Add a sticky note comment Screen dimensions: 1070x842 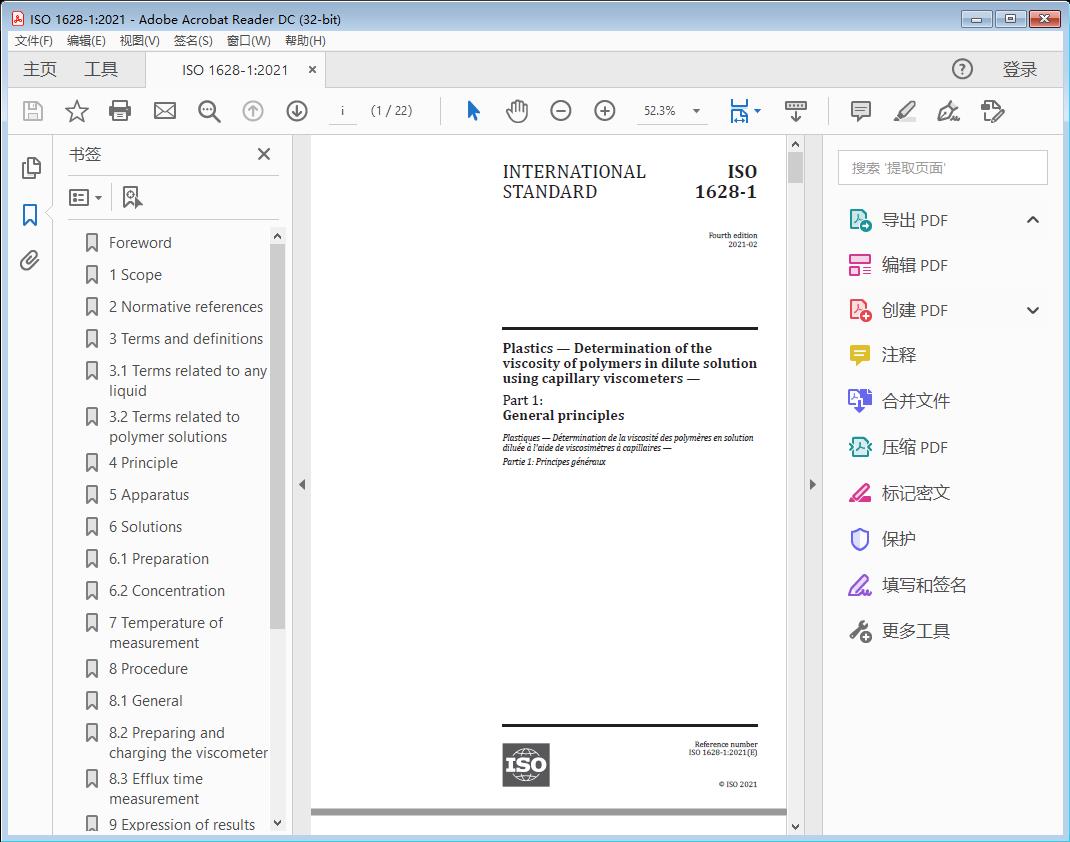tap(860, 111)
